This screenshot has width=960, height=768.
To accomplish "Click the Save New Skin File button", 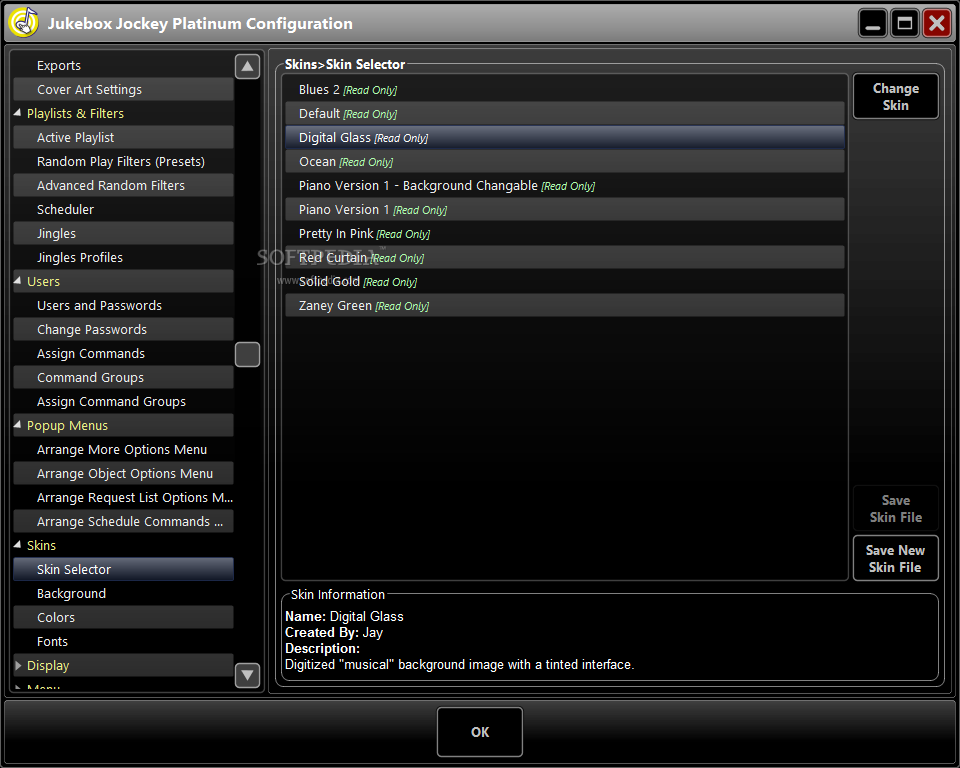I will (x=896, y=558).
